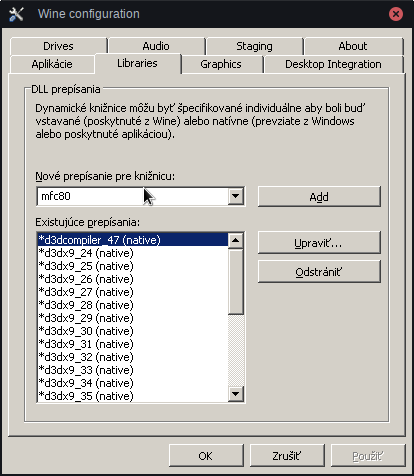Open the Graphics tab

click(221, 64)
